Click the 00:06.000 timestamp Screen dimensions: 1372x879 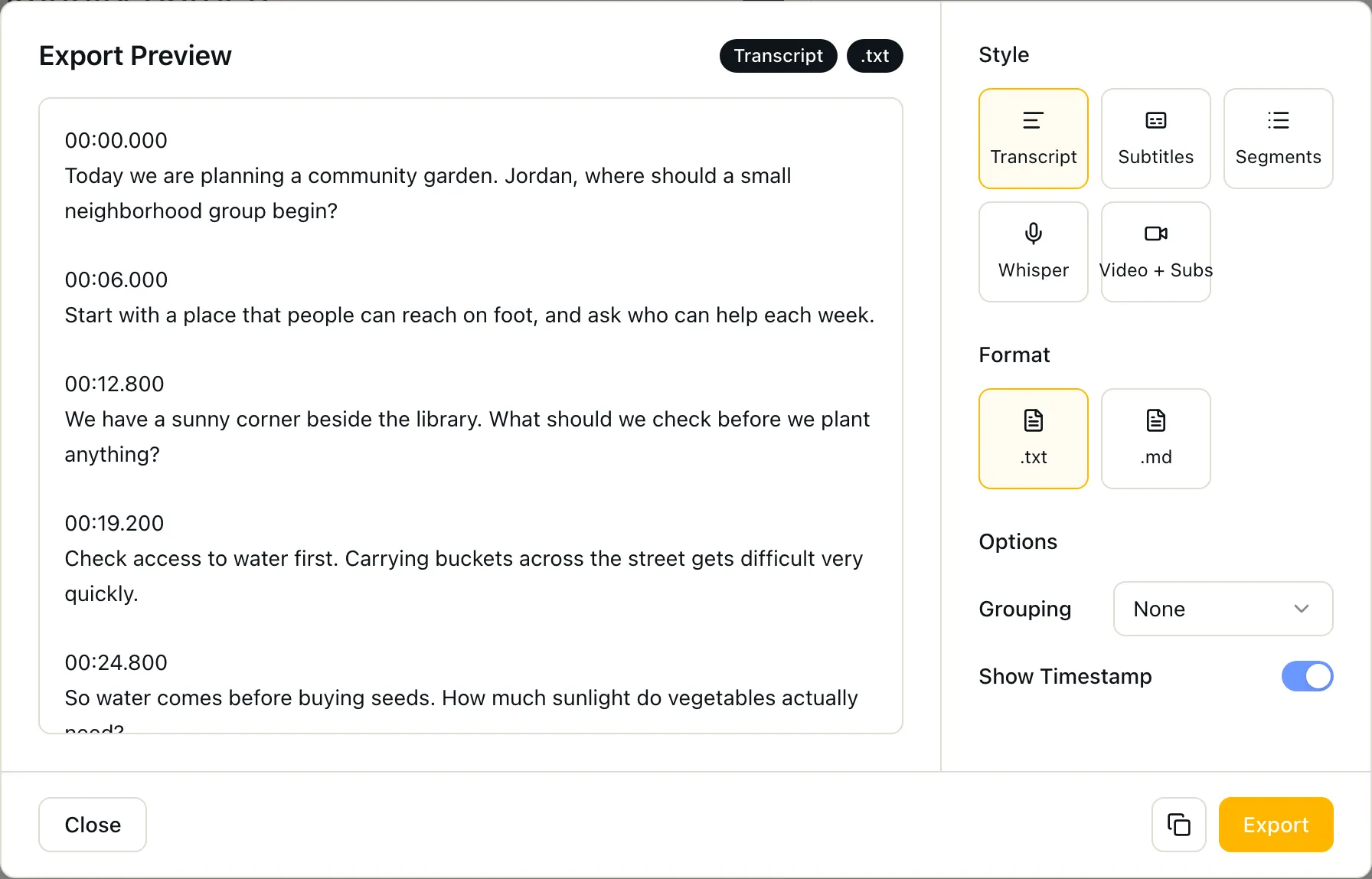(116, 279)
